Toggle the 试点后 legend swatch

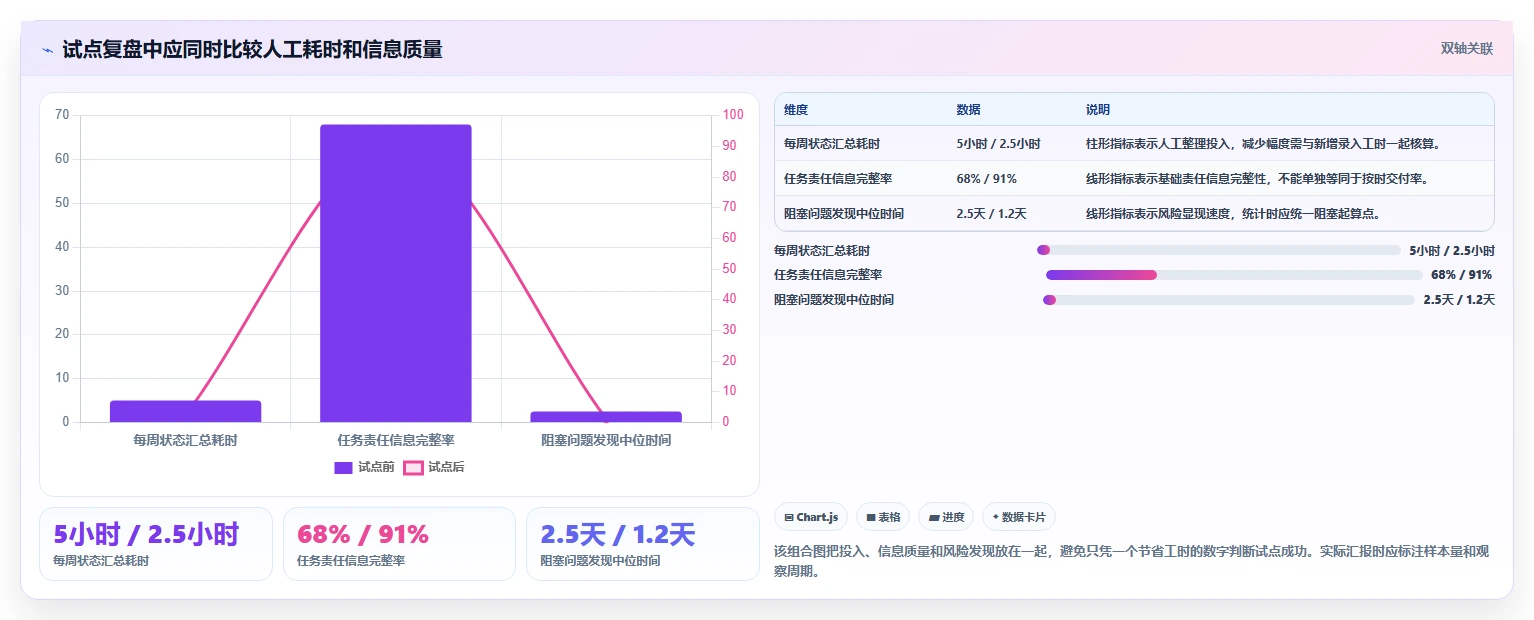413,468
